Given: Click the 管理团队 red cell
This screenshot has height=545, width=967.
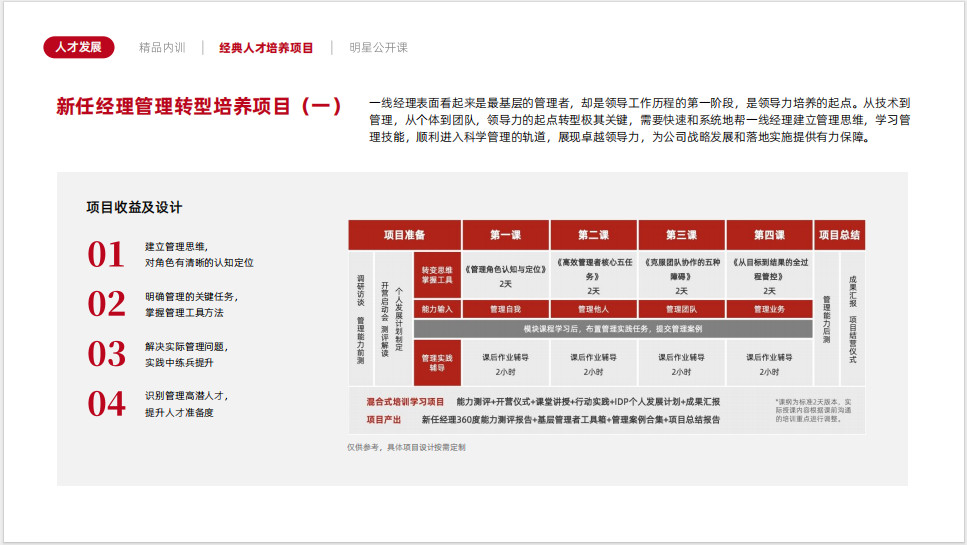Looking at the screenshot, I should click(681, 309).
